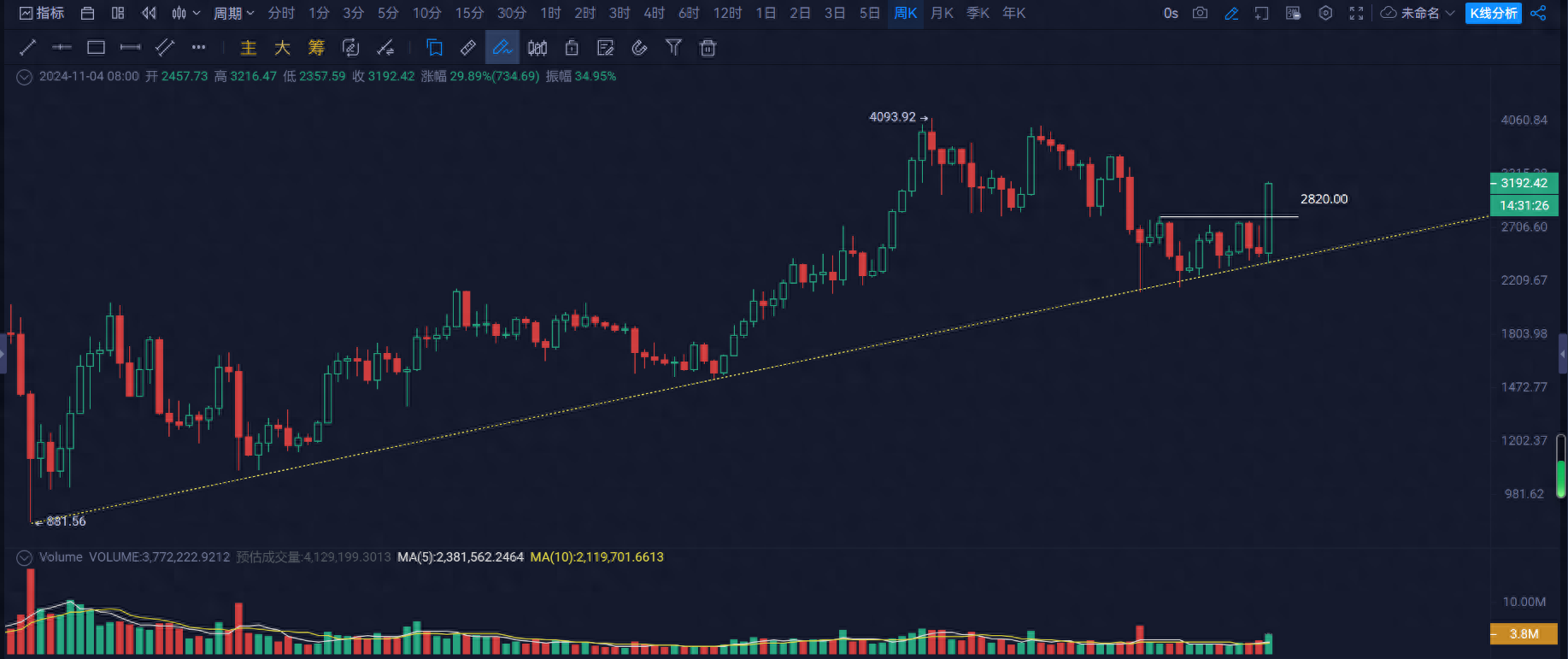
Task: Open the 周期 period dropdown
Action: (x=233, y=13)
